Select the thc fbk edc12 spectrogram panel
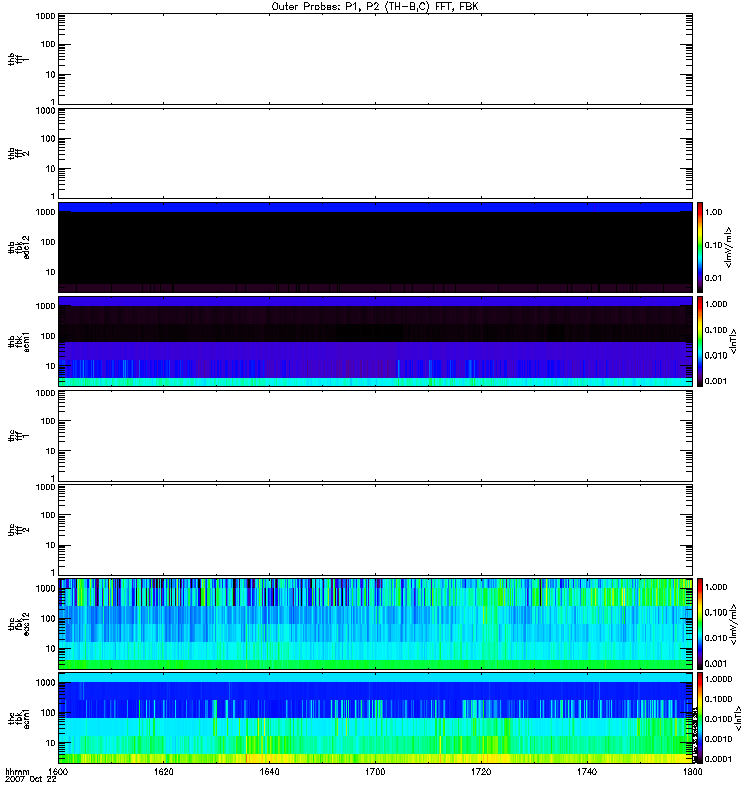 pos(374,623)
